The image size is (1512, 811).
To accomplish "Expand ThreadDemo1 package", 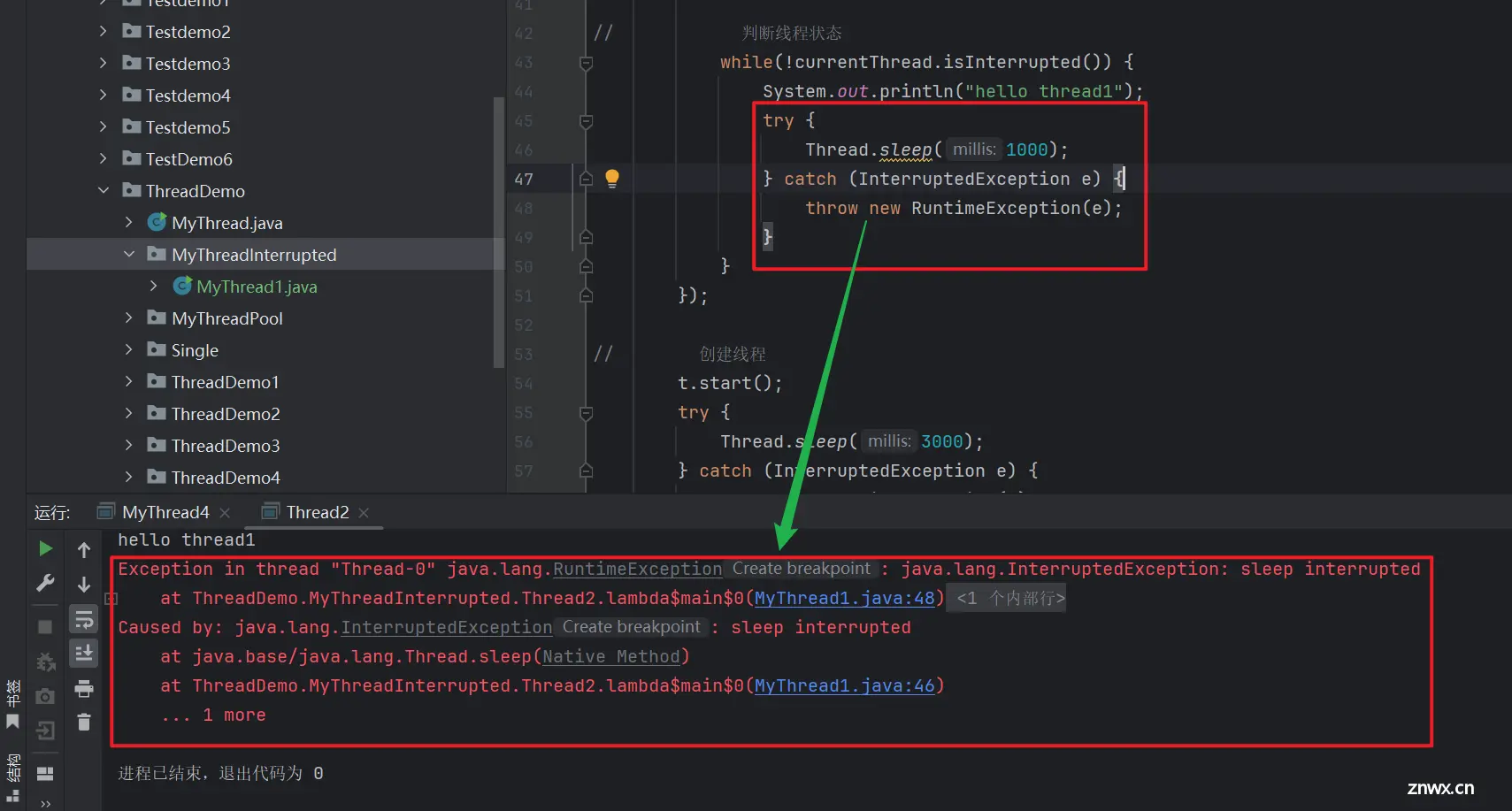I will (x=128, y=382).
